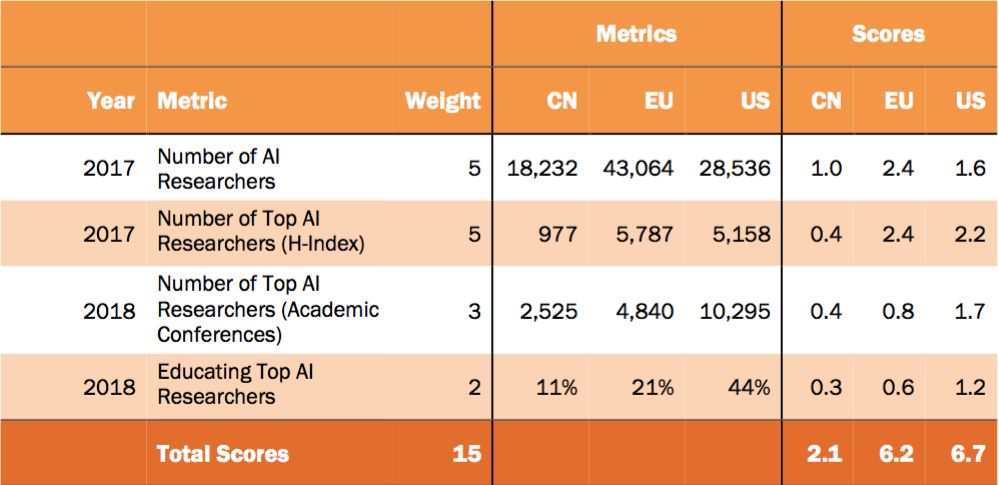The width and height of the screenshot is (999, 485).
Task: Select the Number of AI Researchers row label
Action: click(x=216, y=168)
